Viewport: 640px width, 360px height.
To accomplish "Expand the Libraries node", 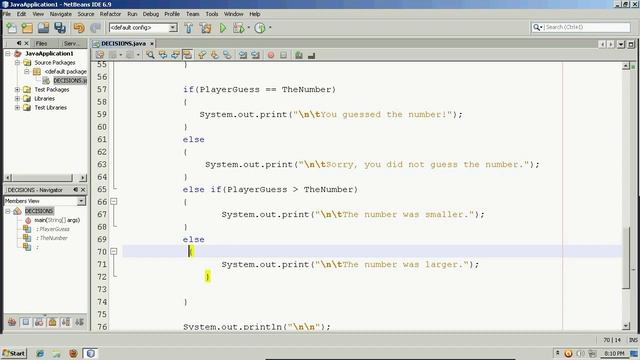I will tap(17, 98).
